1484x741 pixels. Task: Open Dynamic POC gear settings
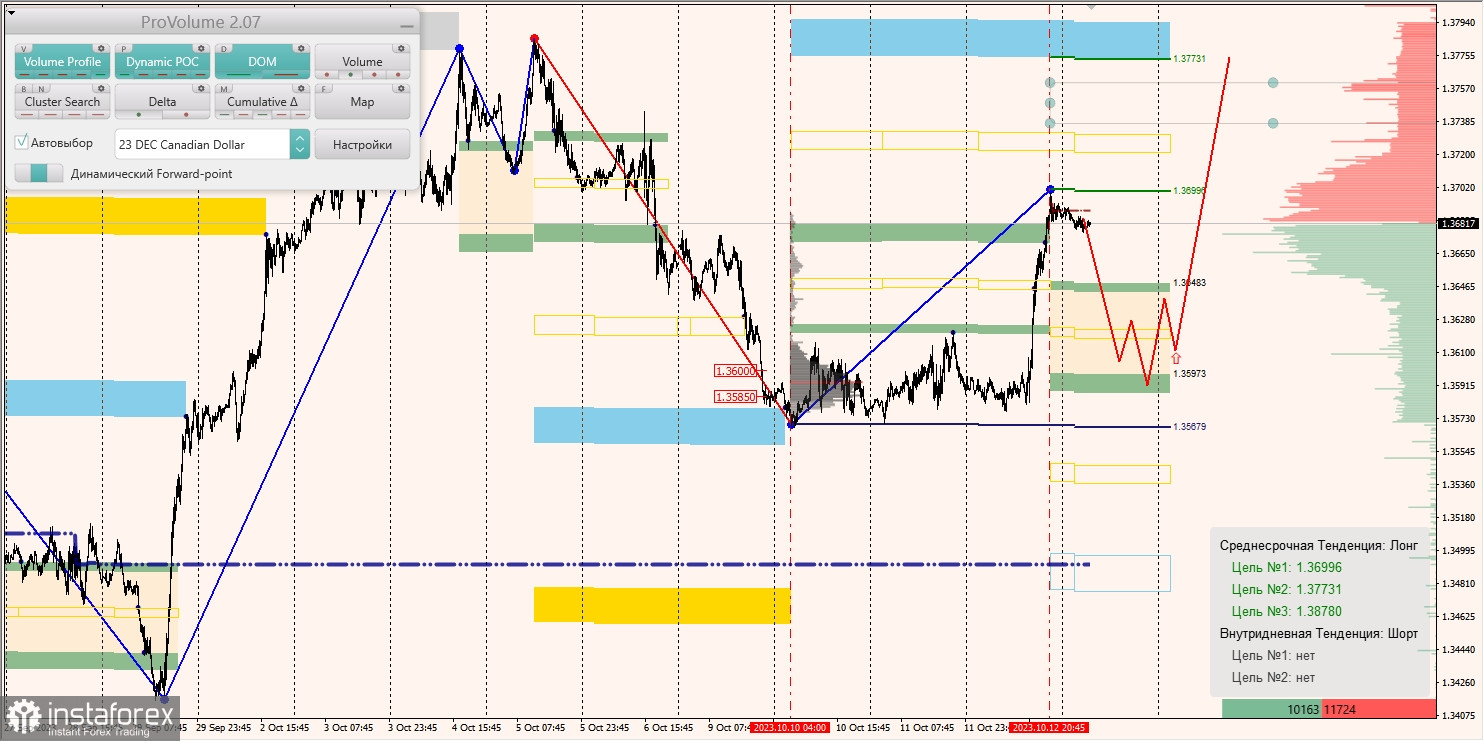(x=200, y=48)
